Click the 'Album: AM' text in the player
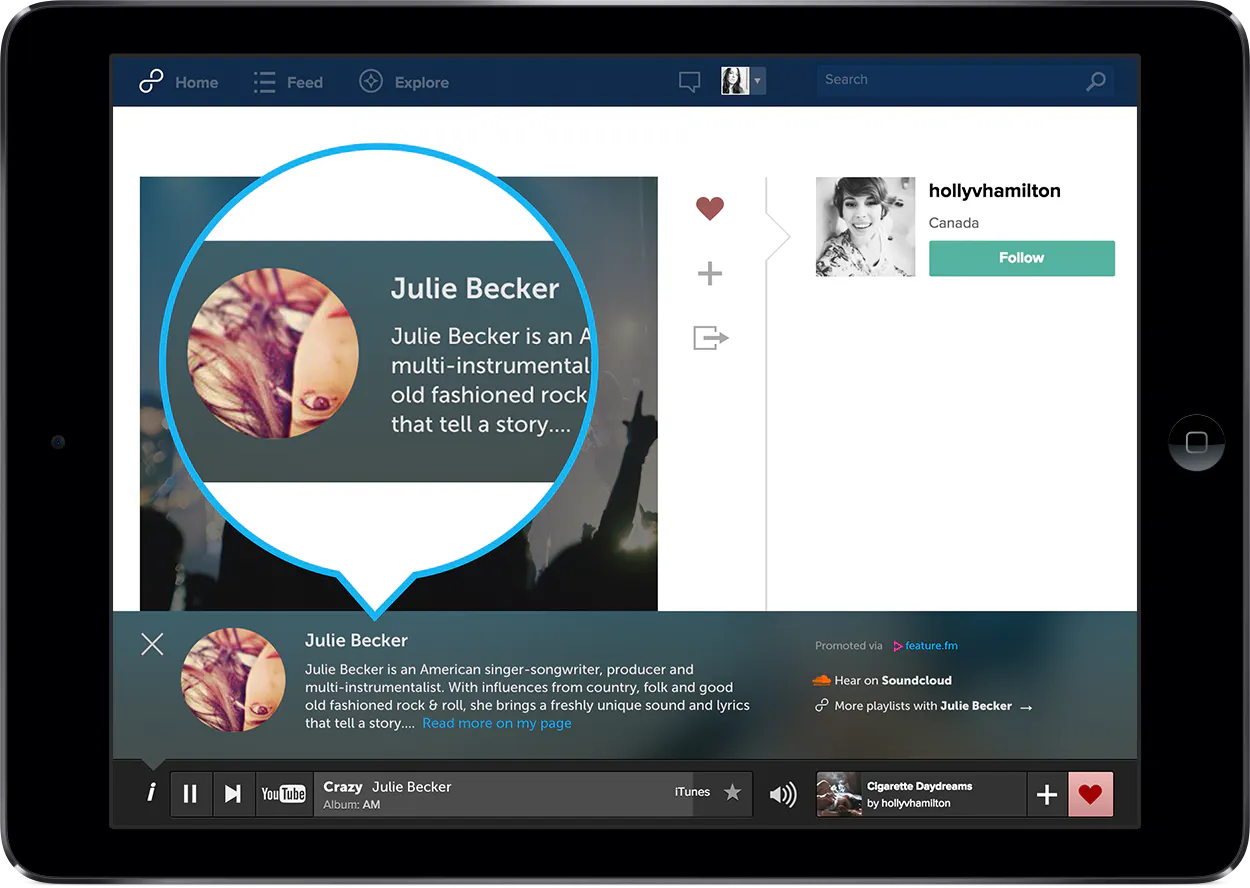The height and width of the screenshot is (888, 1250). click(352, 805)
